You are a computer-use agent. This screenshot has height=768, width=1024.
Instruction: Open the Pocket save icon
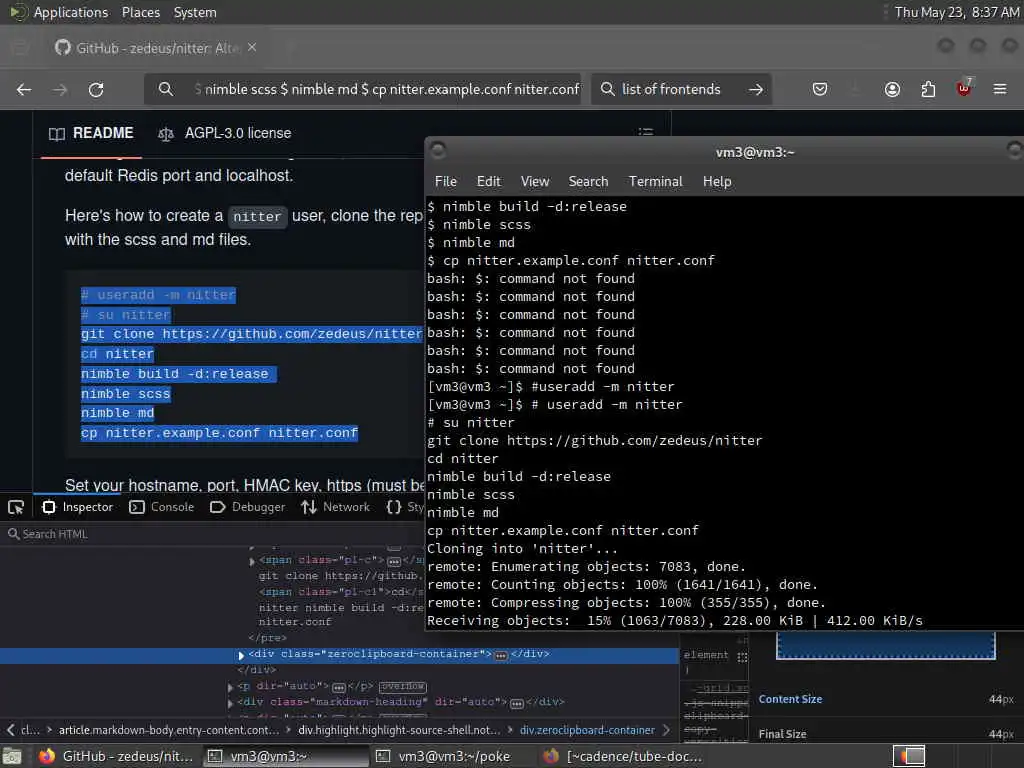tap(820, 89)
